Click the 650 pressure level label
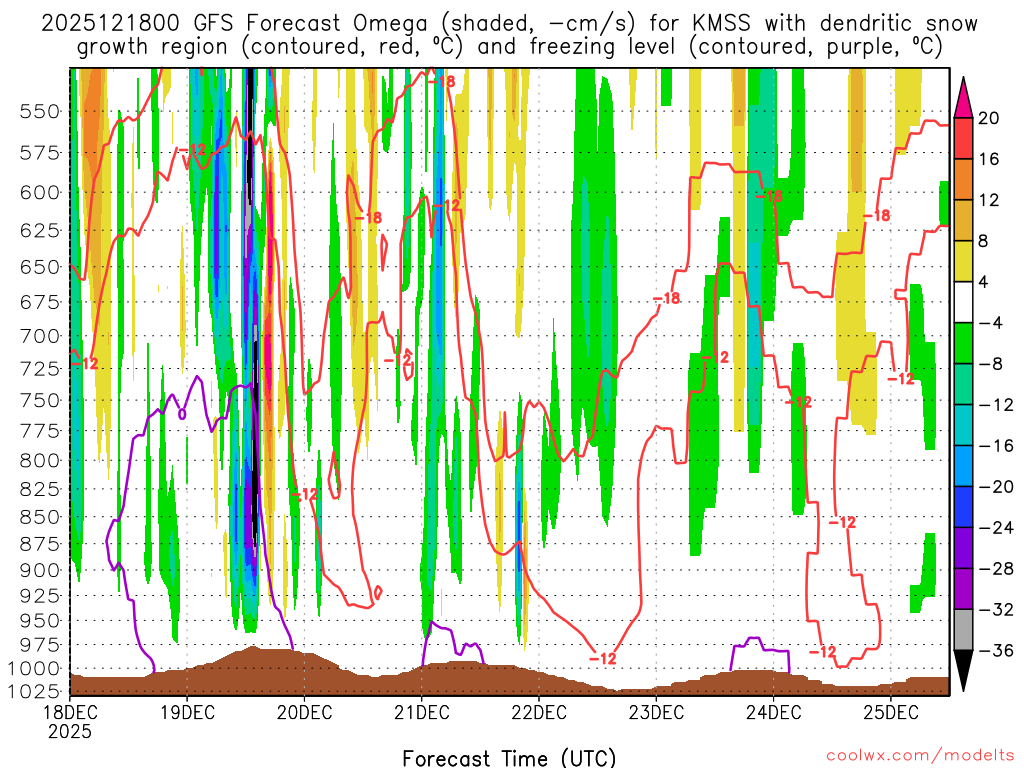 tap(40, 267)
